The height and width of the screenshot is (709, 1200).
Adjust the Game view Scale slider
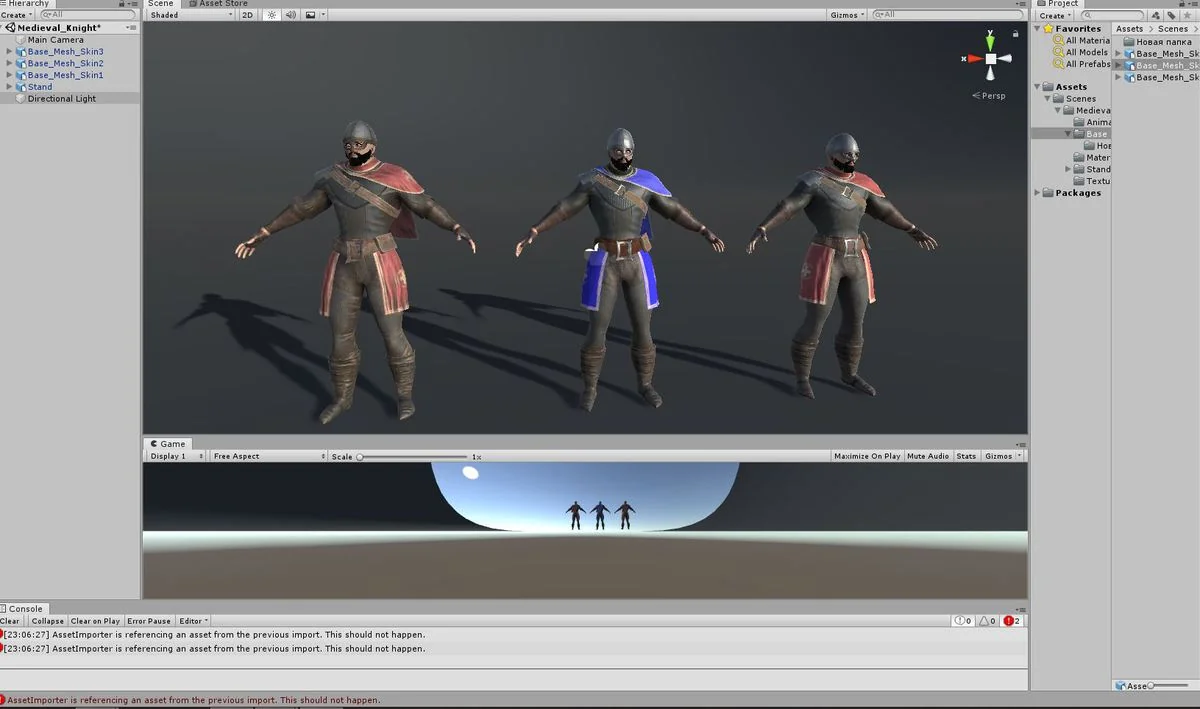360,457
